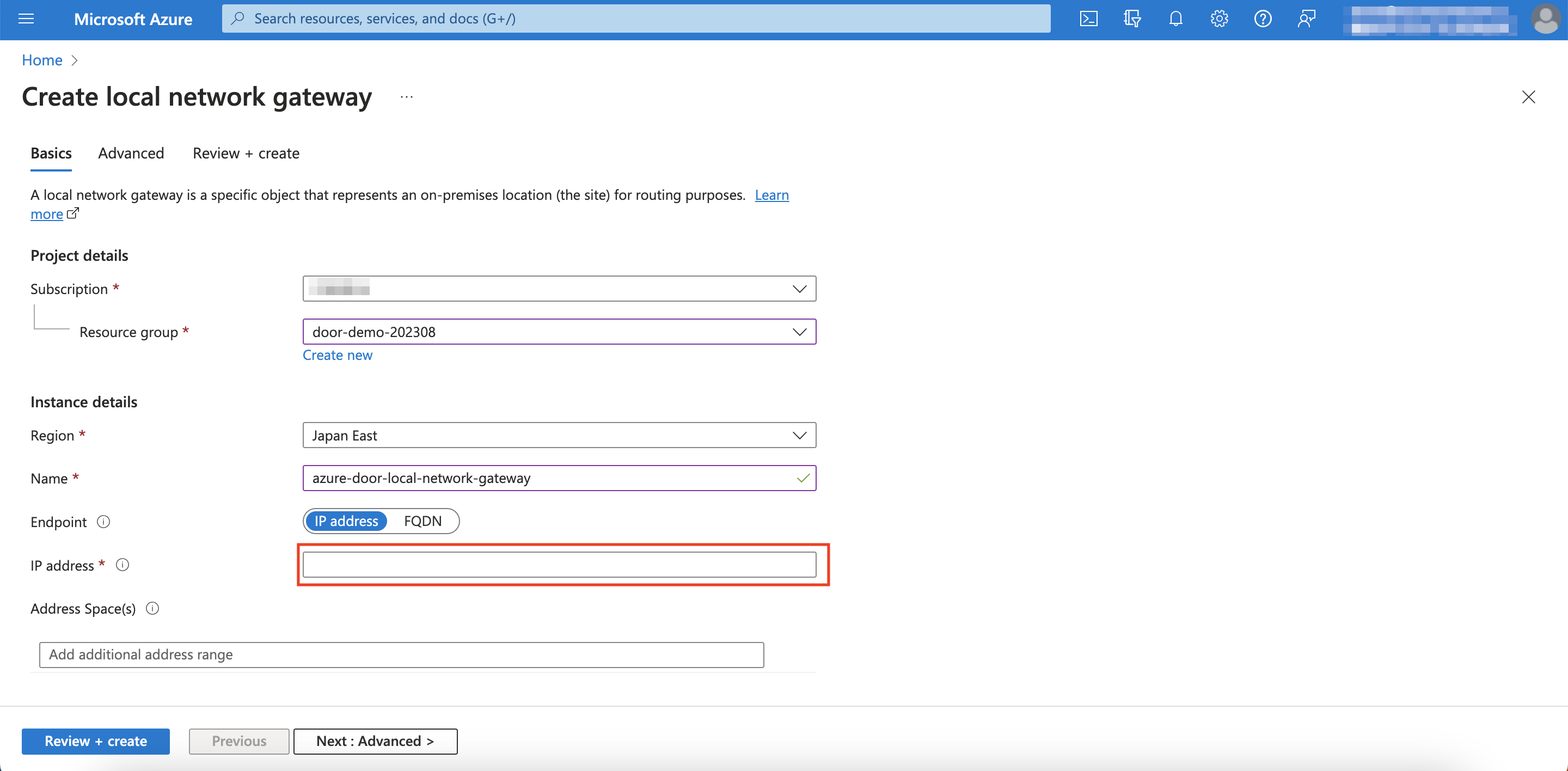
Task: Switch to the Review + create tab
Action: point(246,154)
